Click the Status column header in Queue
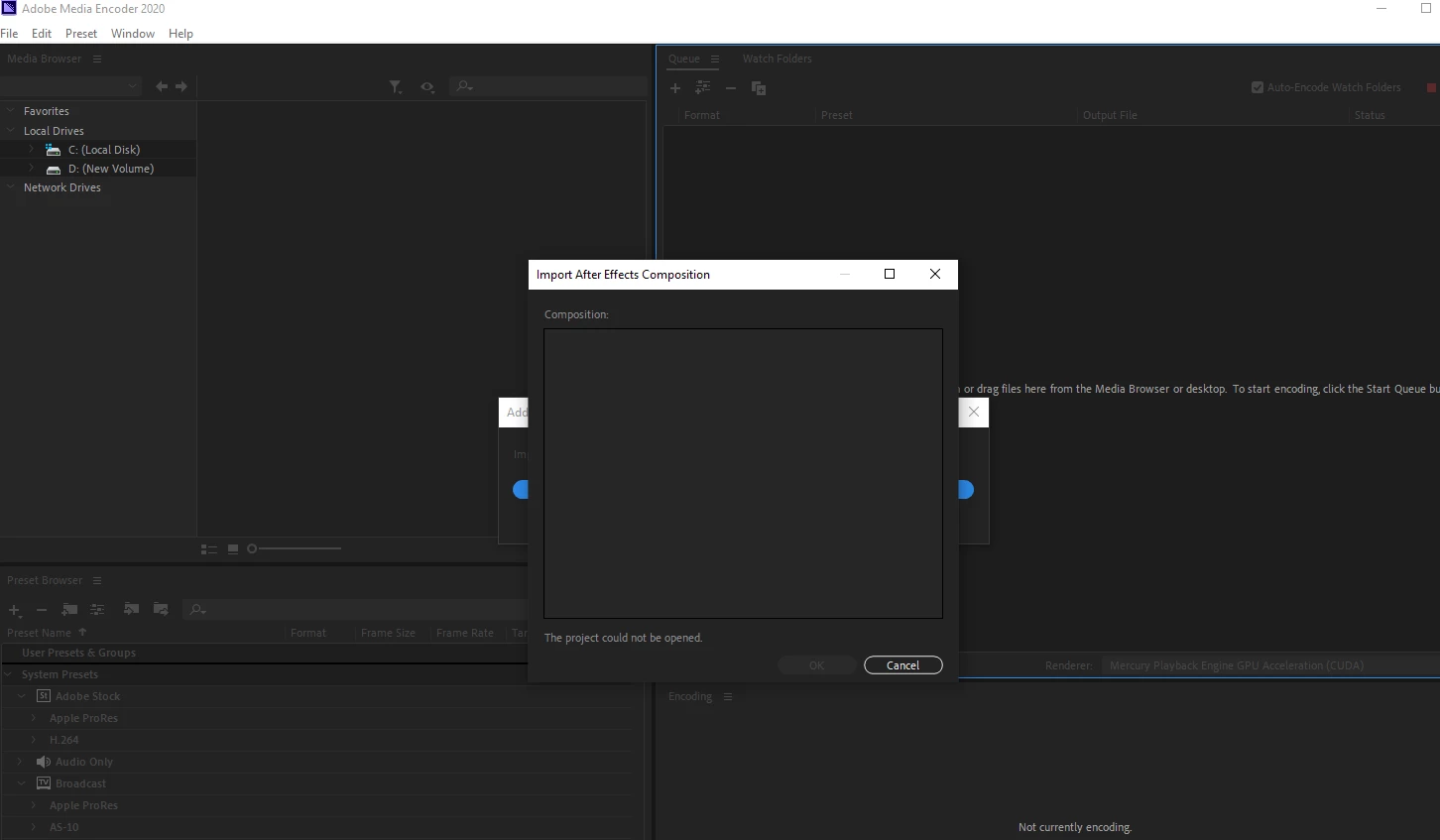Image resolution: width=1440 pixels, height=840 pixels. click(x=1370, y=115)
